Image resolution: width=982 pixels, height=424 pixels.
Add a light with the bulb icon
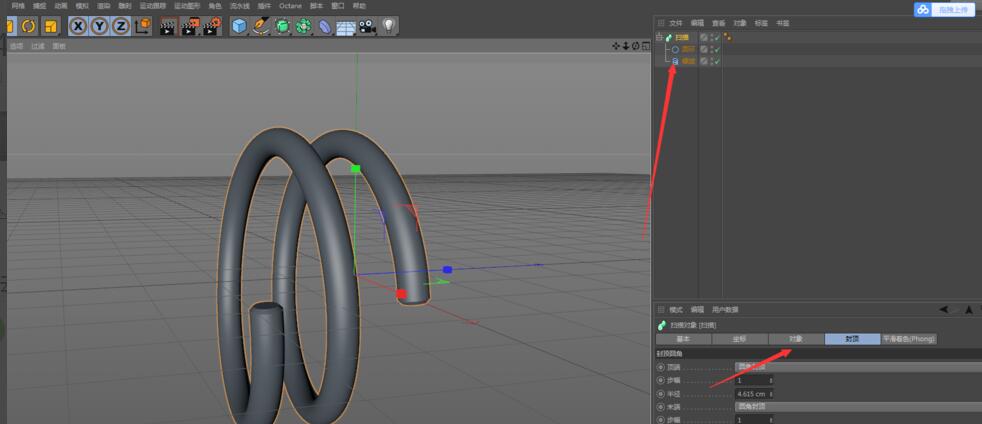coord(389,26)
